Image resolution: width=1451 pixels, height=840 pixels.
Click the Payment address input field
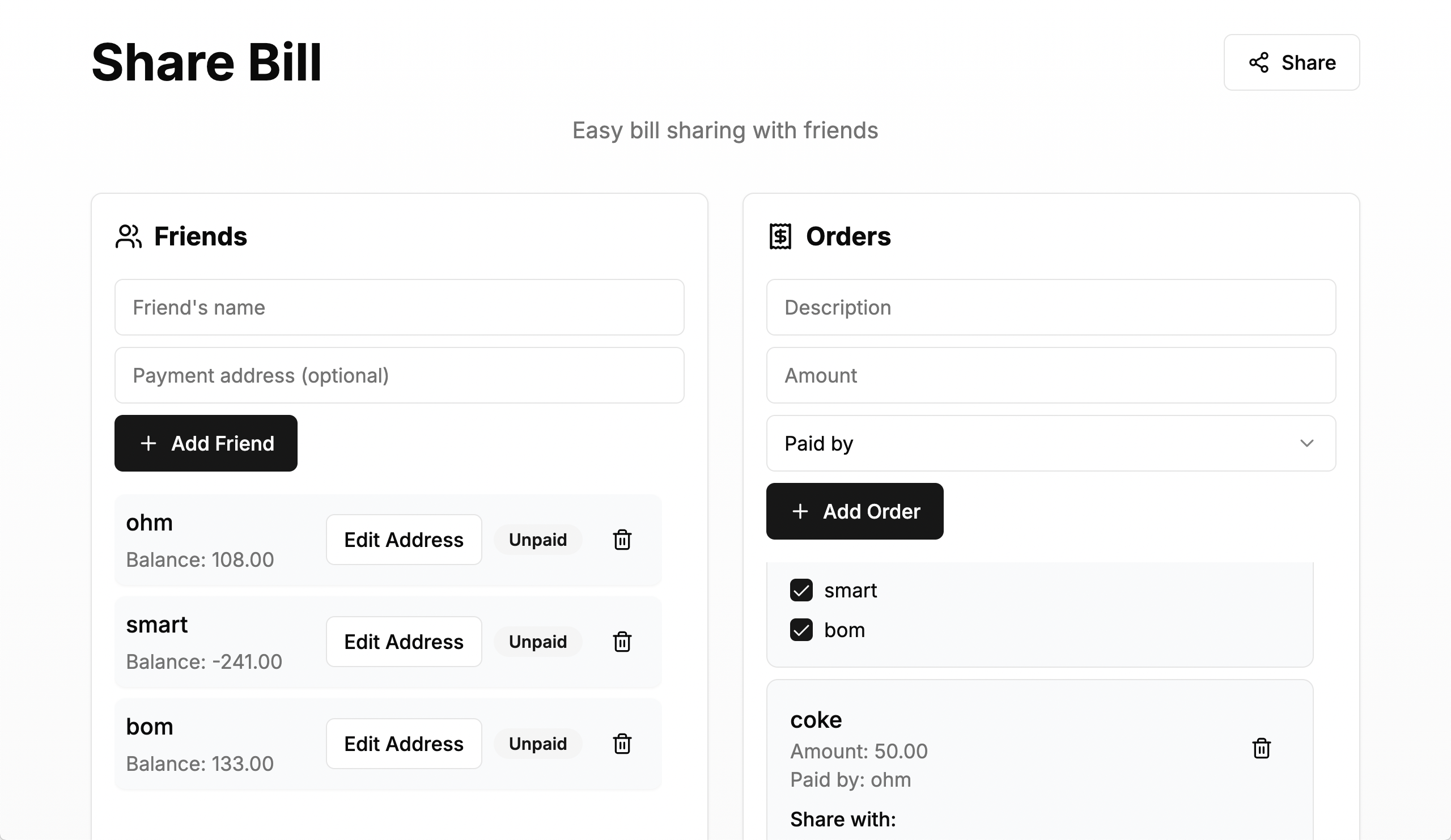coord(399,375)
